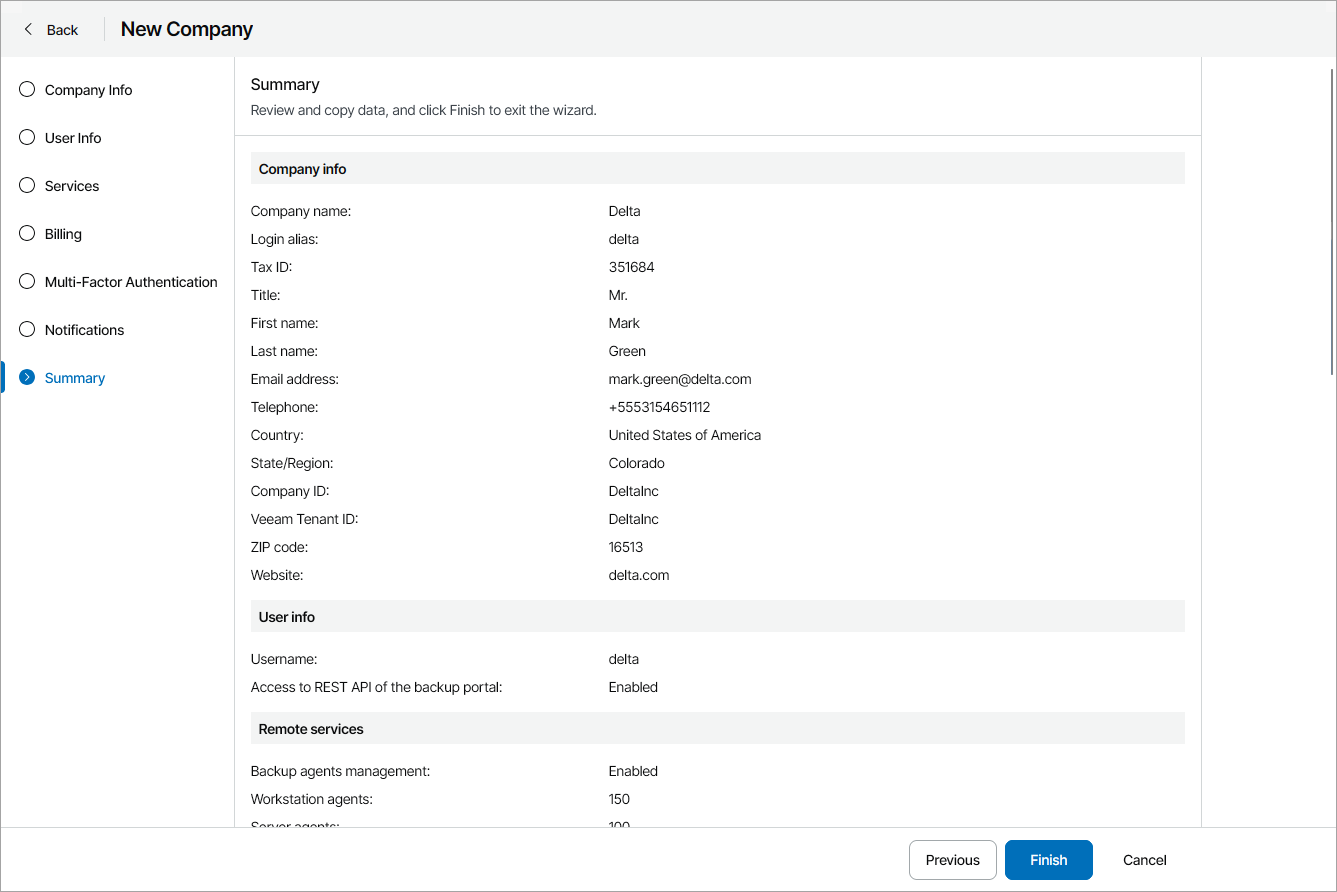
Task: Click the blue chevron on the Summary step
Action: point(26,377)
